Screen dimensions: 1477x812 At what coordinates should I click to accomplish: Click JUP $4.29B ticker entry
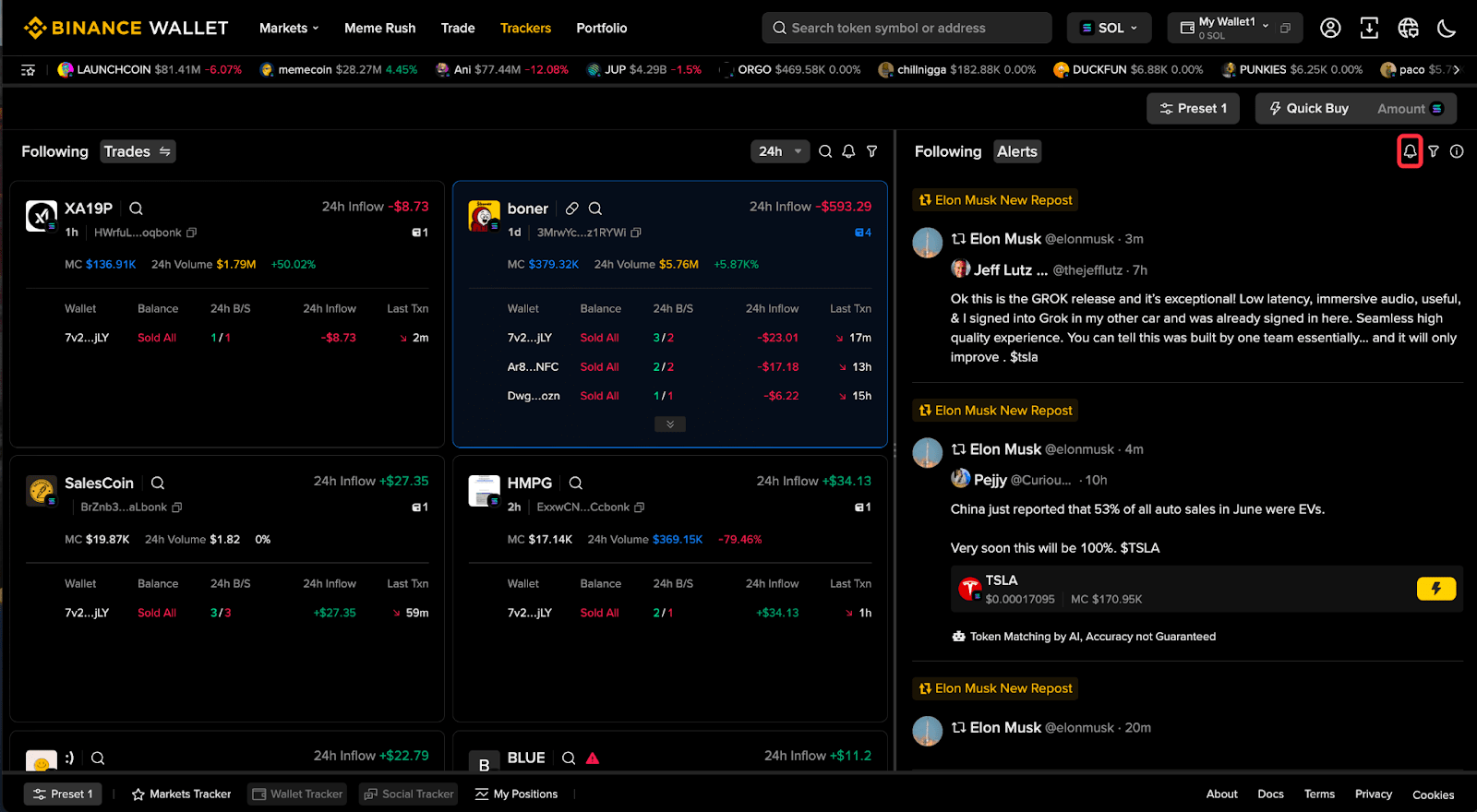643,69
